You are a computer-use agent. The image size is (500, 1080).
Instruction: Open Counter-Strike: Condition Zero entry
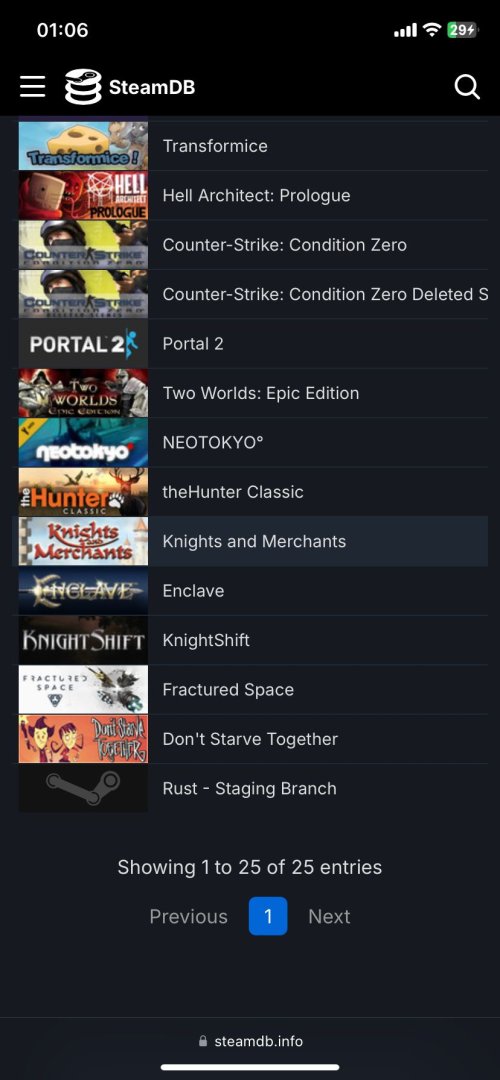point(284,245)
